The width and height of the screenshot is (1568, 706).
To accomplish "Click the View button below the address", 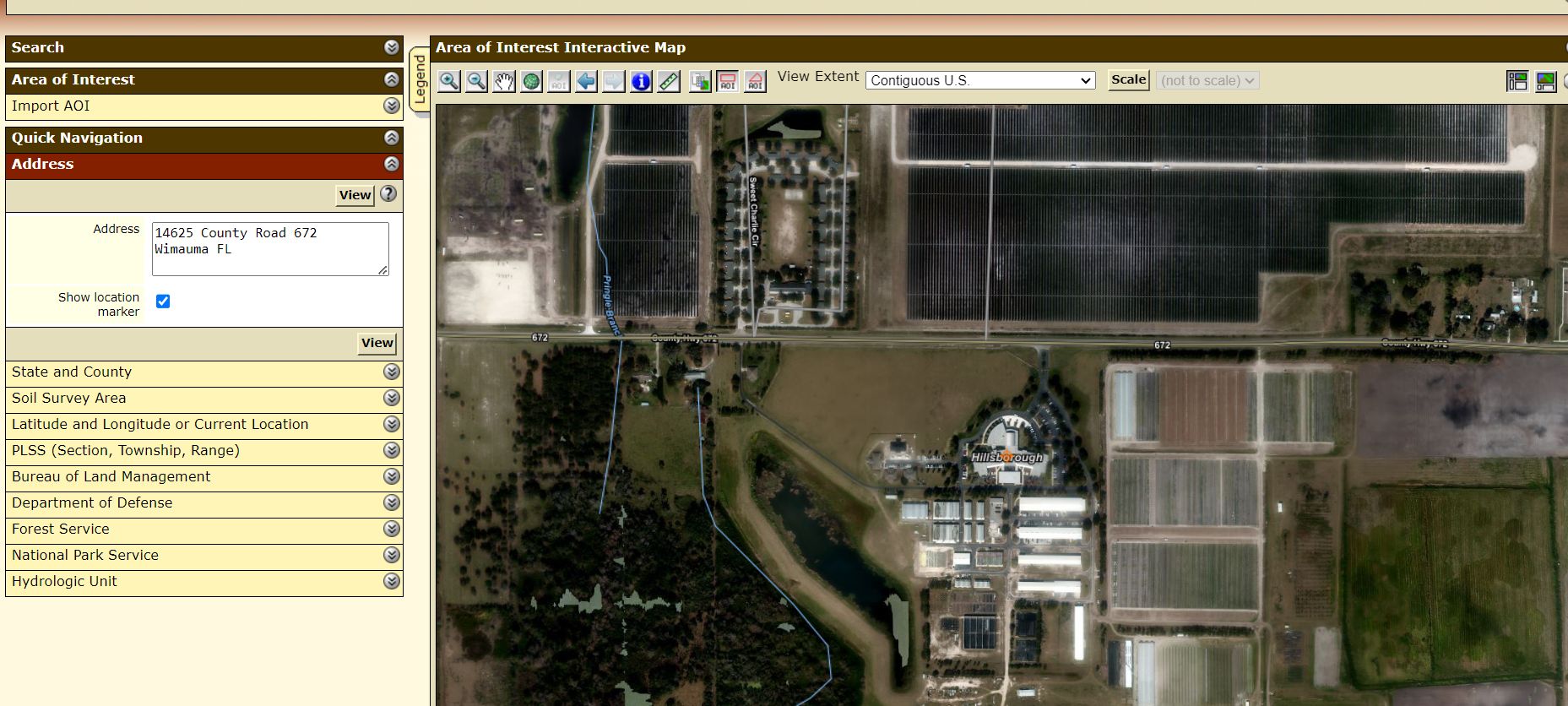I will click(377, 343).
